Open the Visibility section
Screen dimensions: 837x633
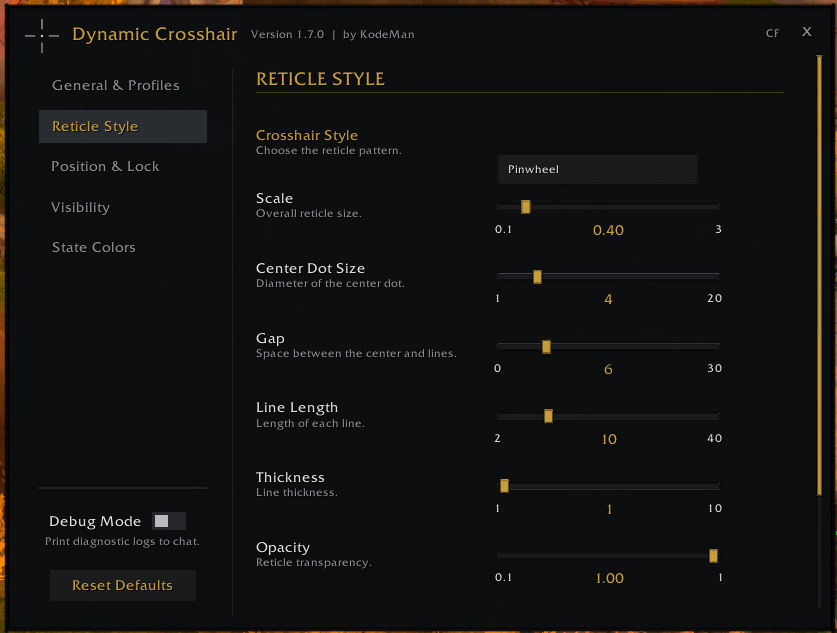pyautogui.click(x=81, y=207)
